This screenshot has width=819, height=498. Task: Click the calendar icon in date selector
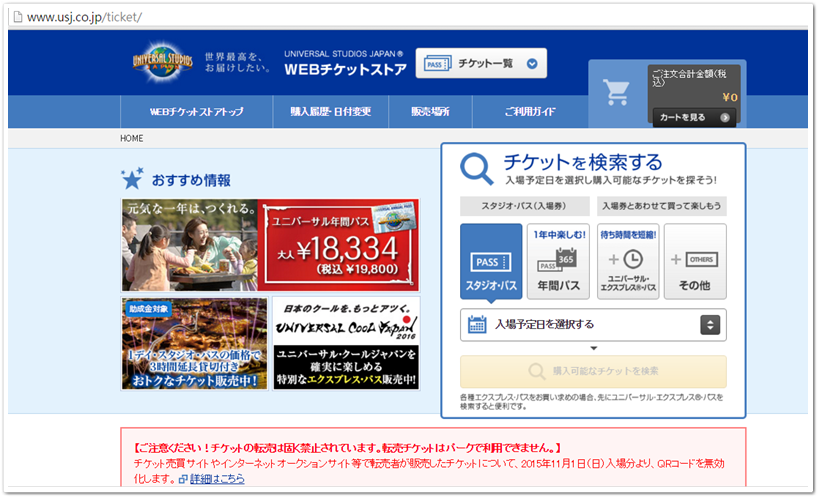point(477,325)
